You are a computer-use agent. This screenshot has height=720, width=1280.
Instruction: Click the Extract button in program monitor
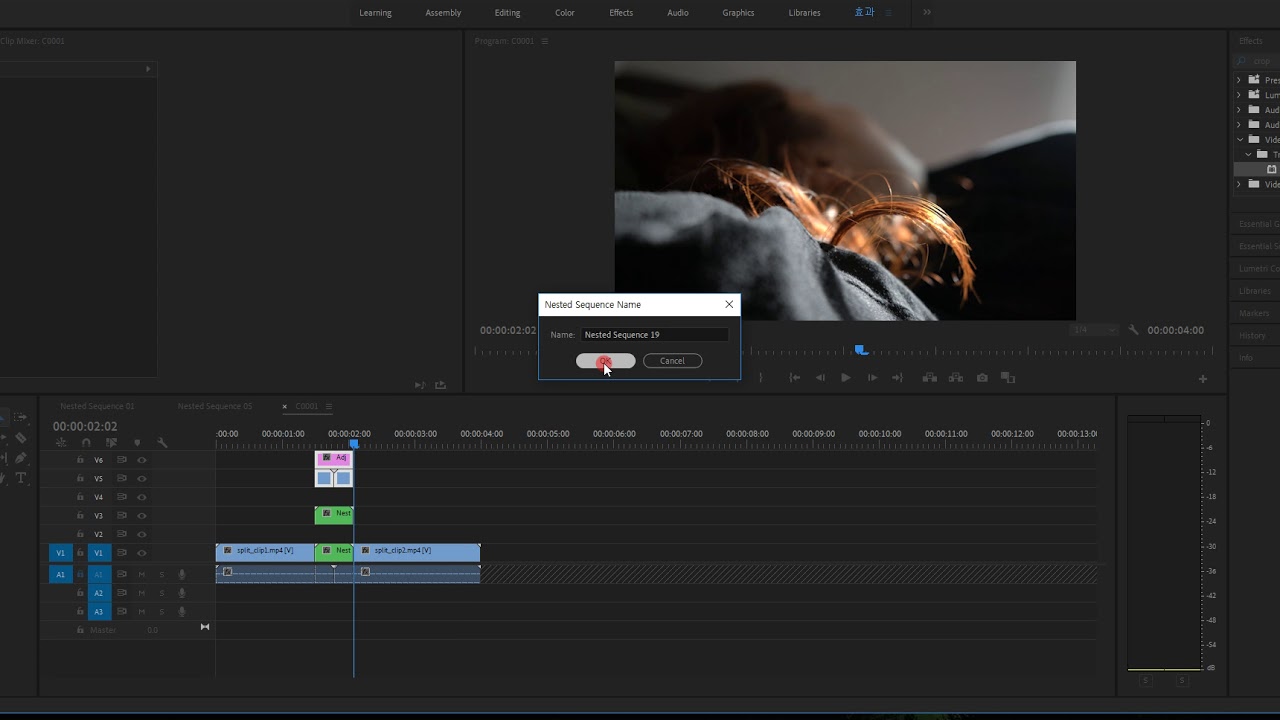click(956, 378)
